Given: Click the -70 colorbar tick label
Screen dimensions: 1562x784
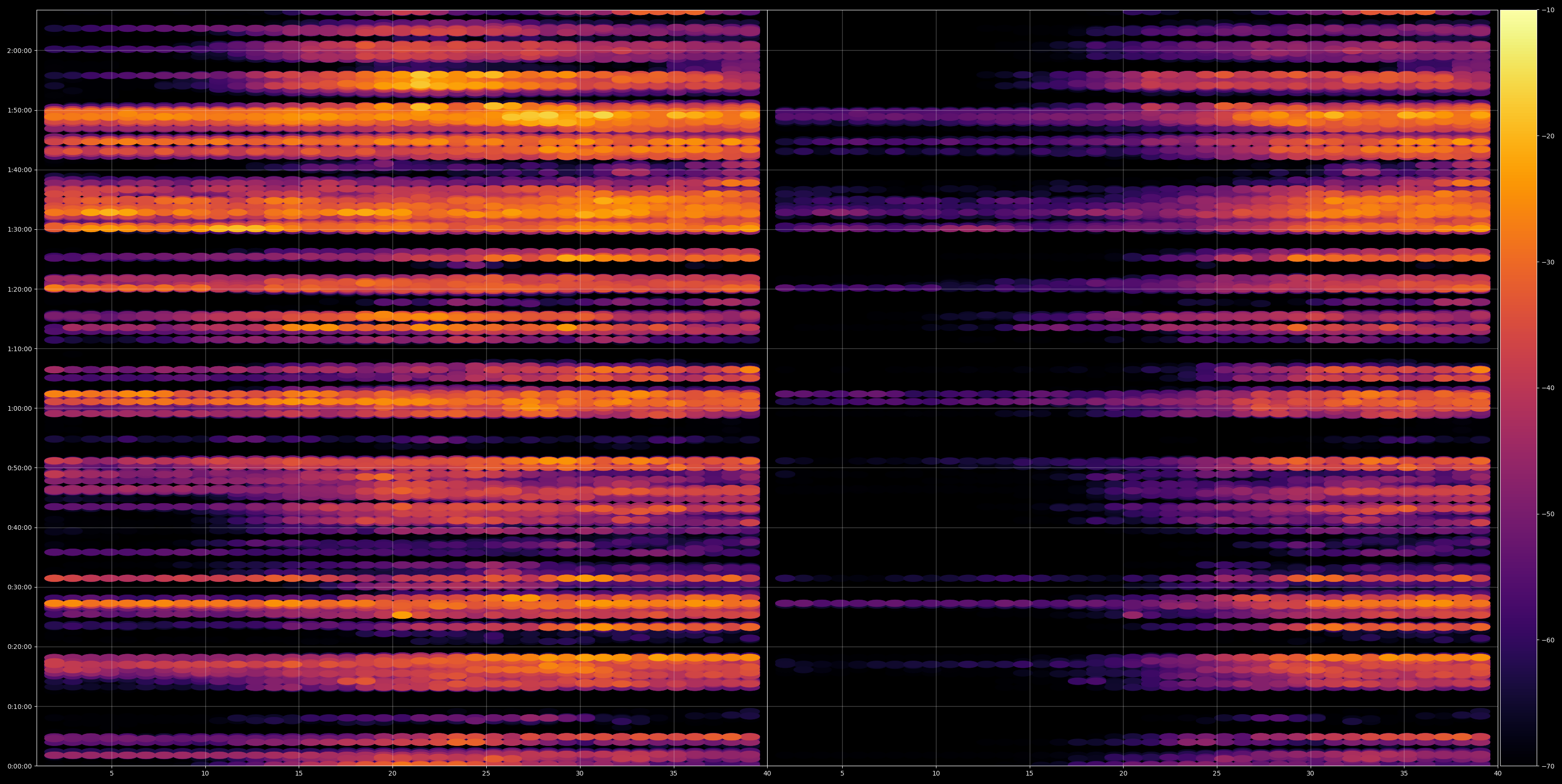Looking at the screenshot, I should 1547,766.
